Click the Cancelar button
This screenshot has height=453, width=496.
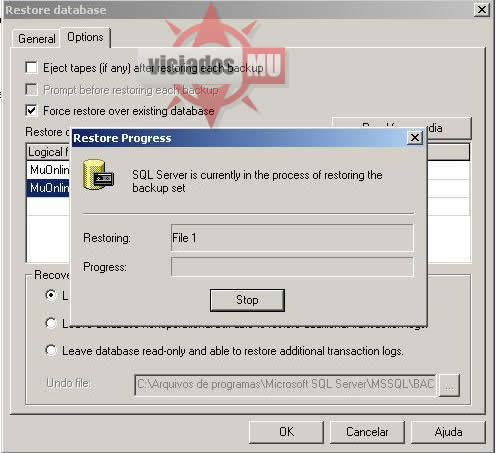click(x=367, y=432)
